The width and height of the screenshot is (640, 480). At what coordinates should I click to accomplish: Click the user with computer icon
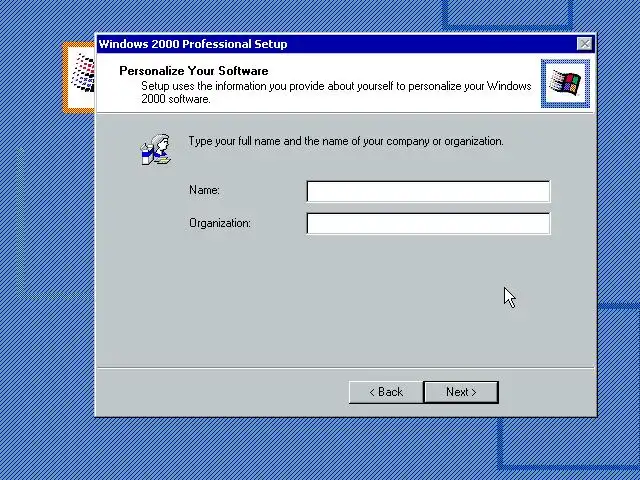coord(156,149)
